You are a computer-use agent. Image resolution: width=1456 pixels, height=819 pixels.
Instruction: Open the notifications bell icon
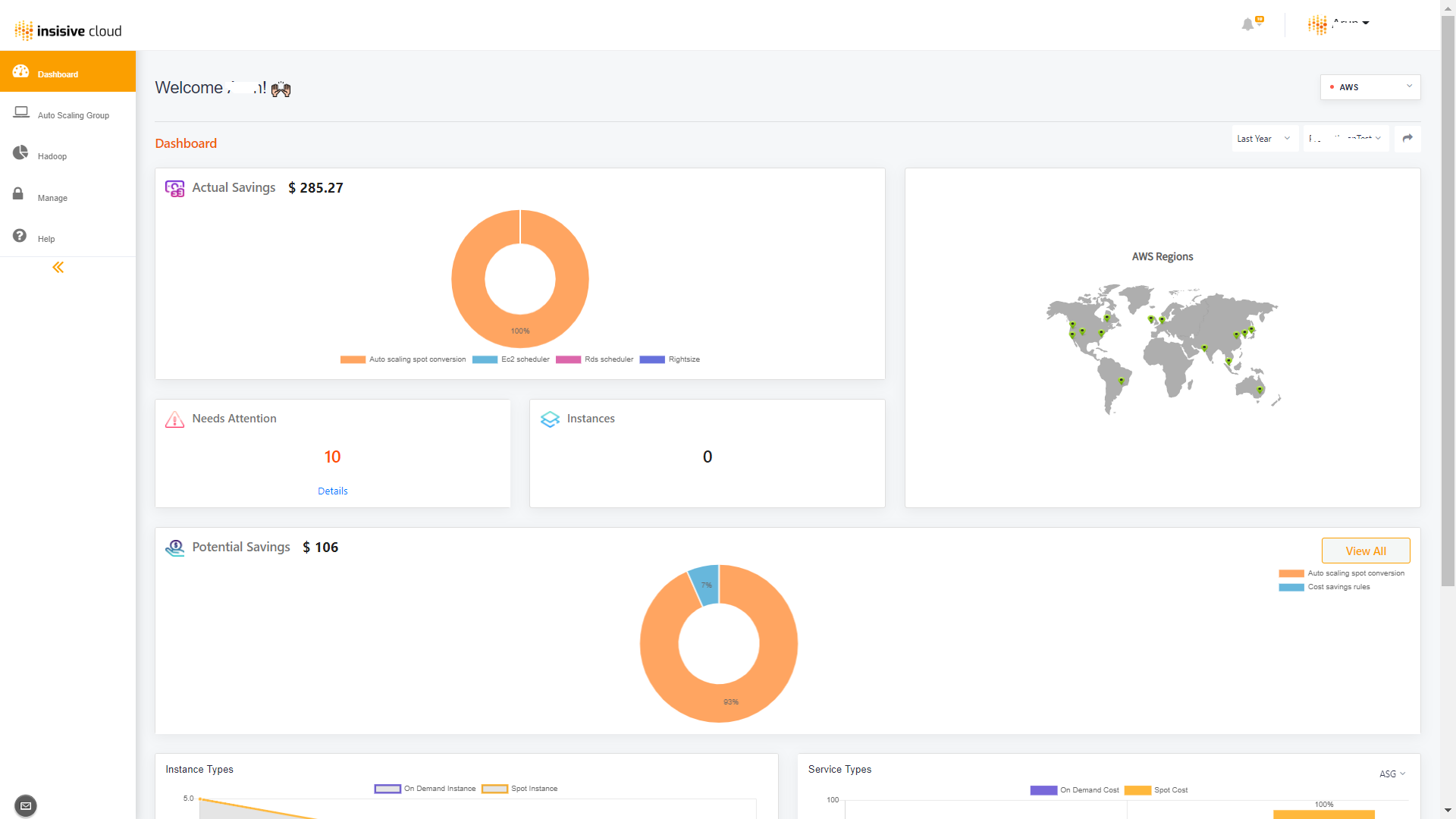[x=1247, y=25]
